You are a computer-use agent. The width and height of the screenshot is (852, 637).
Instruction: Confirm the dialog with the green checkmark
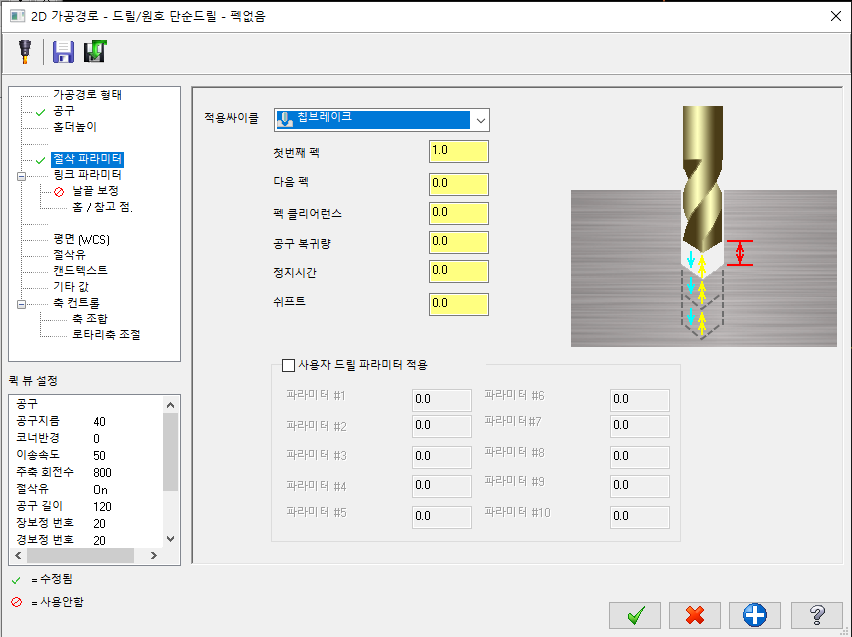(x=635, y=615)
